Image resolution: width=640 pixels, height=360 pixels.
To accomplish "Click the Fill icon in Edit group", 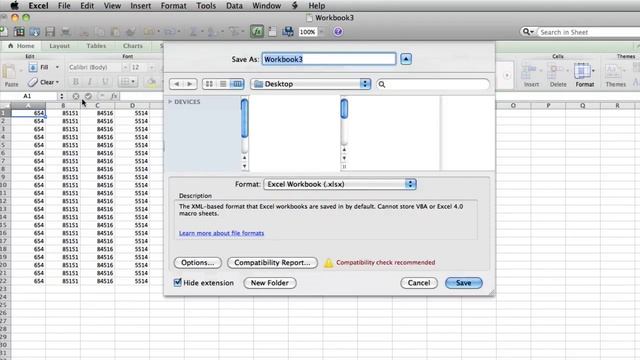I will pyautogui.click(x=33, y=67).
